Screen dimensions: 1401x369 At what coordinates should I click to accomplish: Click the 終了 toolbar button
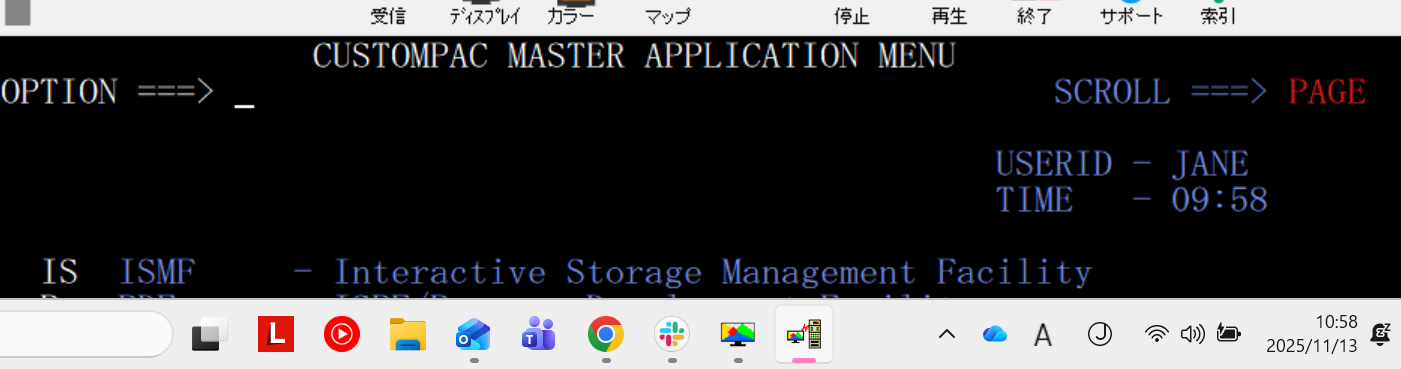click(1034, 16)
